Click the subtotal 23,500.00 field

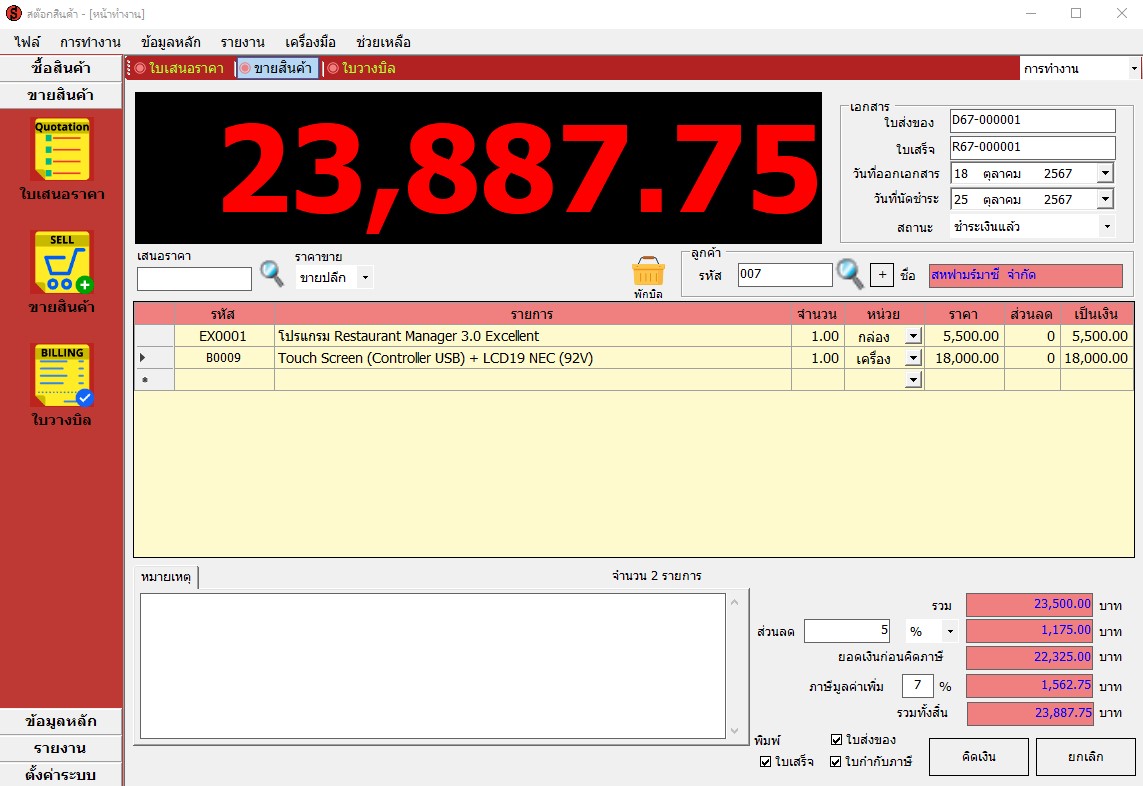[x=1029, y=604]
